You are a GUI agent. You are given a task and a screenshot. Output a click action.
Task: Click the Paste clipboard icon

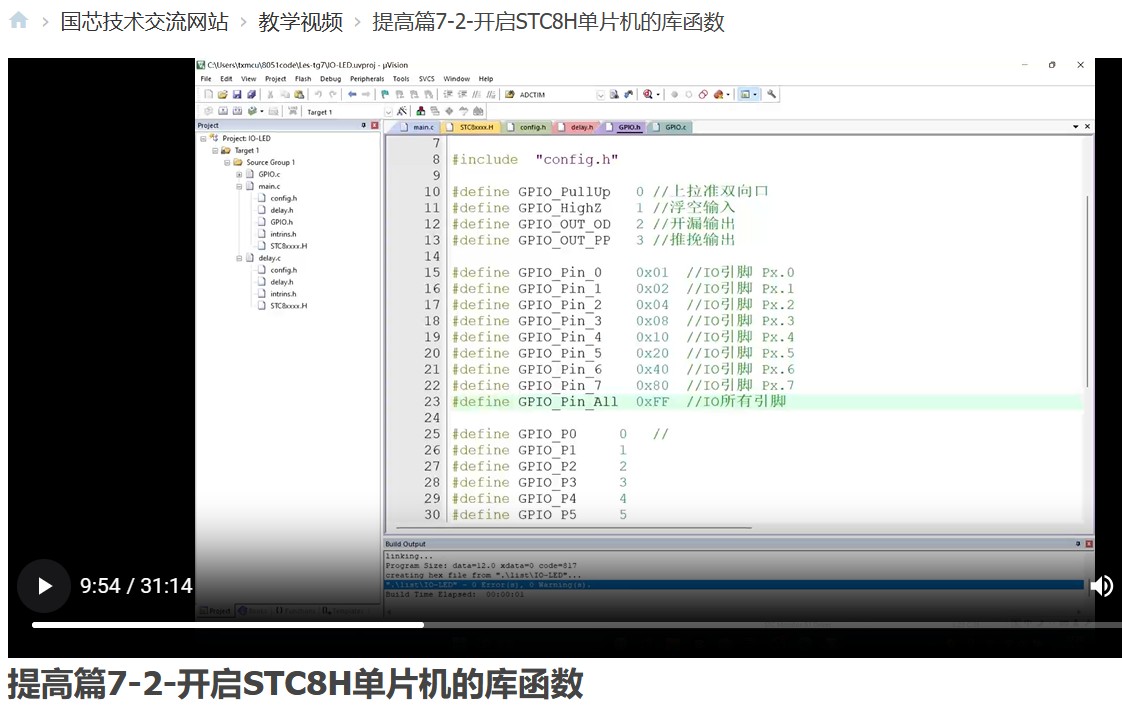pyautogui.click(x=299, y=94)
